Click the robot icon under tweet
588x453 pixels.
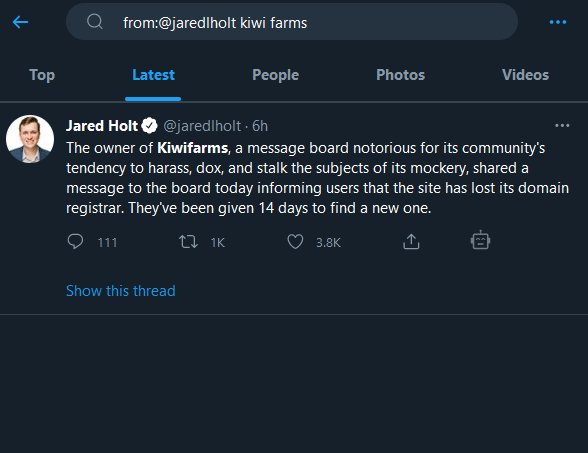click(x=480, y=240)
